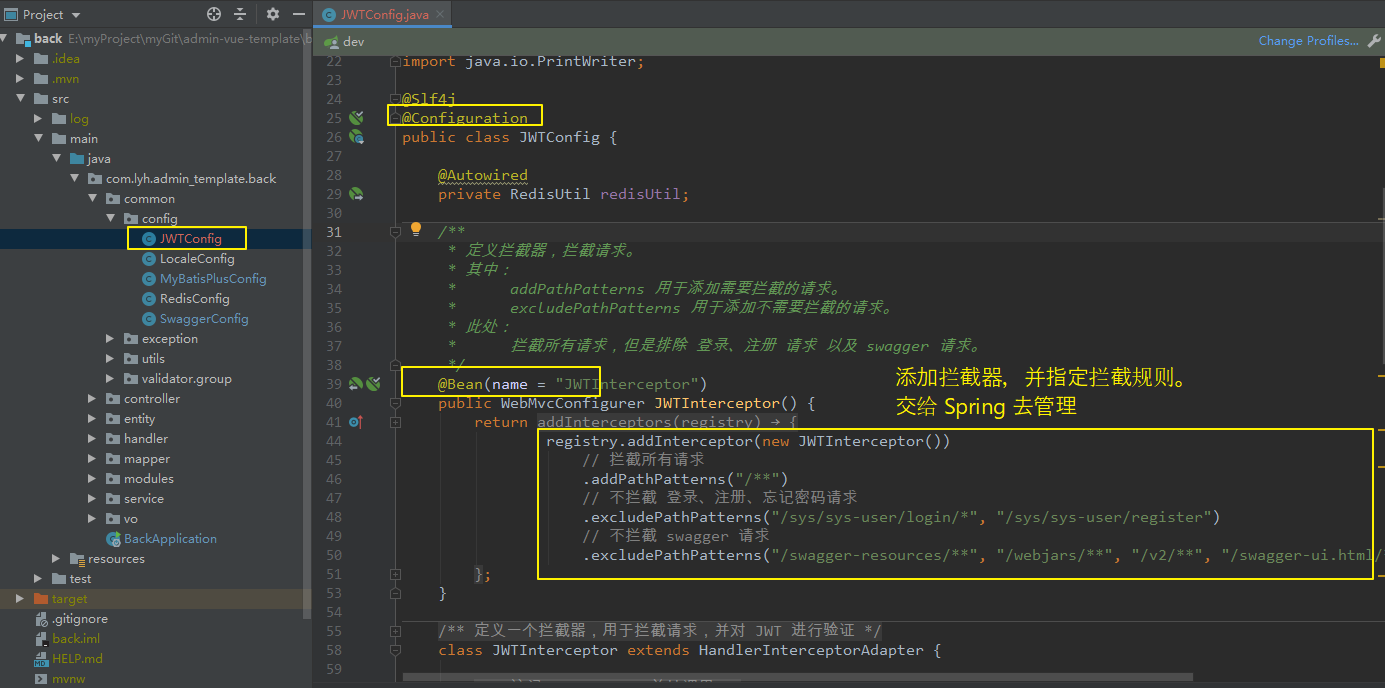Click the RedisUtil type on line 29

point(550,194)
